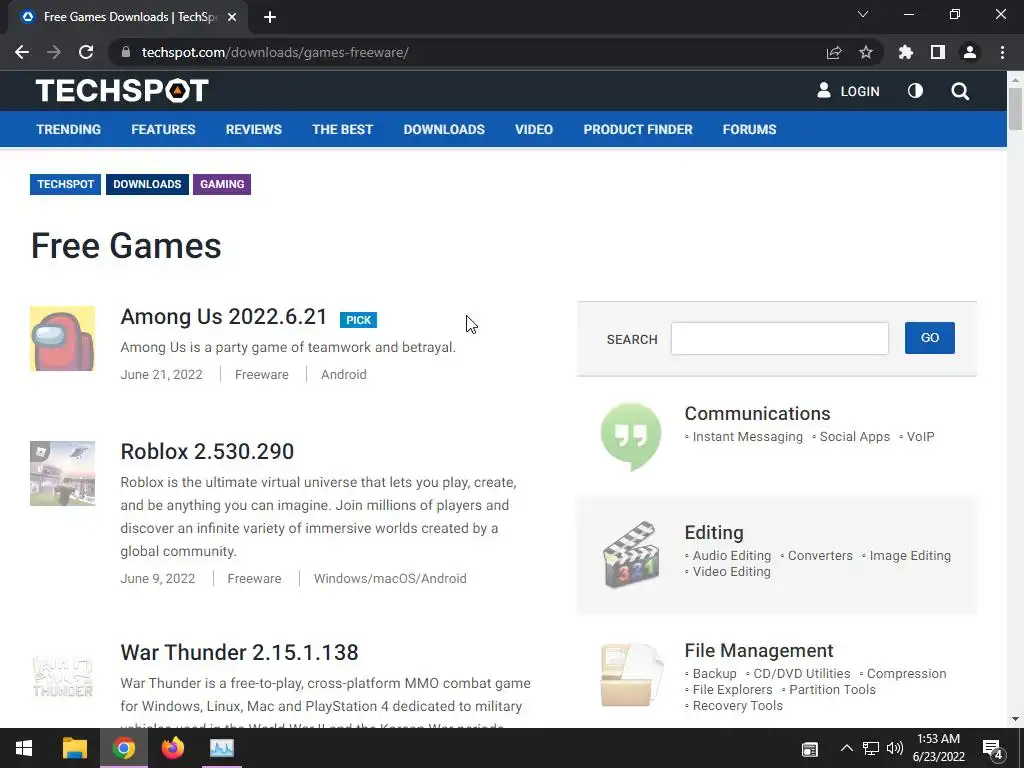Click the browser forward arrow
The width and height of the screenshot is (1024, 768).
[x=54, y=52]
